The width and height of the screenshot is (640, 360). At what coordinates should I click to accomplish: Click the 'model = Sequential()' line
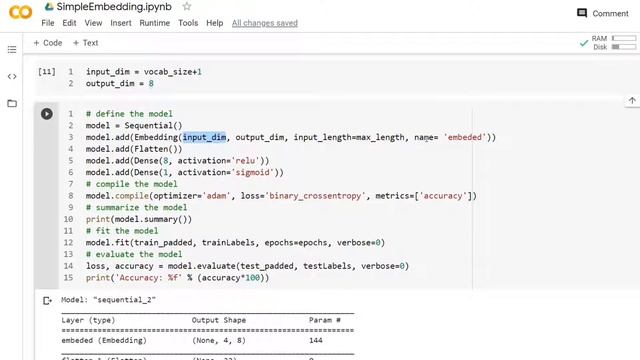click(134, 126)
